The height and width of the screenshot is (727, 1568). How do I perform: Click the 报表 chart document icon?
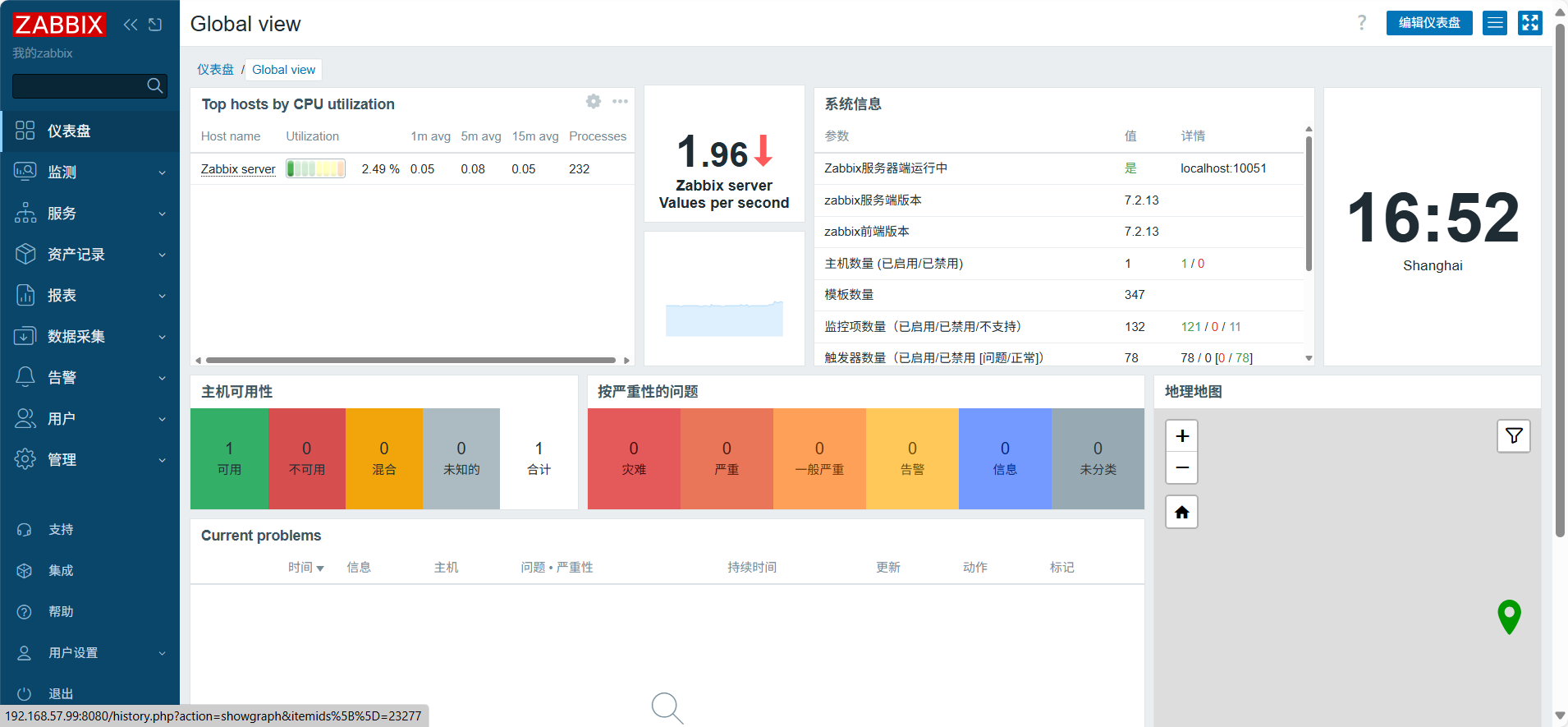pos(25,295)
